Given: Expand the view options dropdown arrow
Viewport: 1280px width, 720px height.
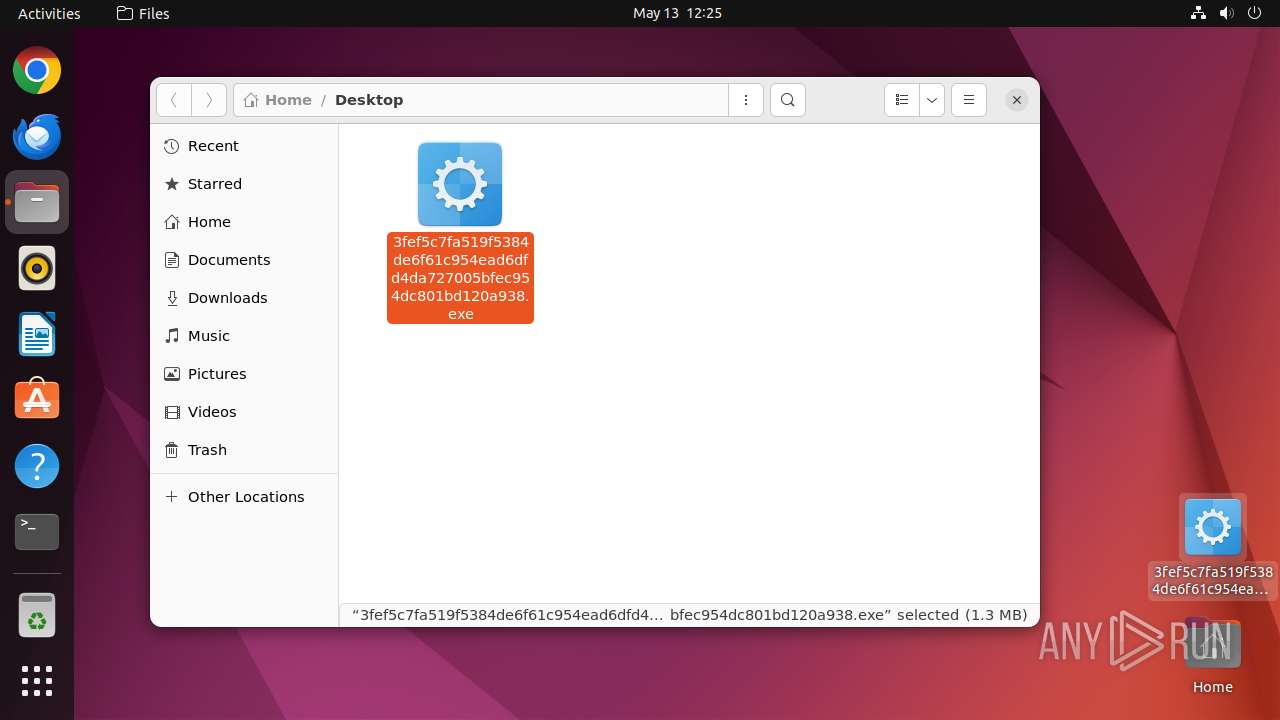Looking at the screenshot, I should pyautogui.click(x=932, y=100).
